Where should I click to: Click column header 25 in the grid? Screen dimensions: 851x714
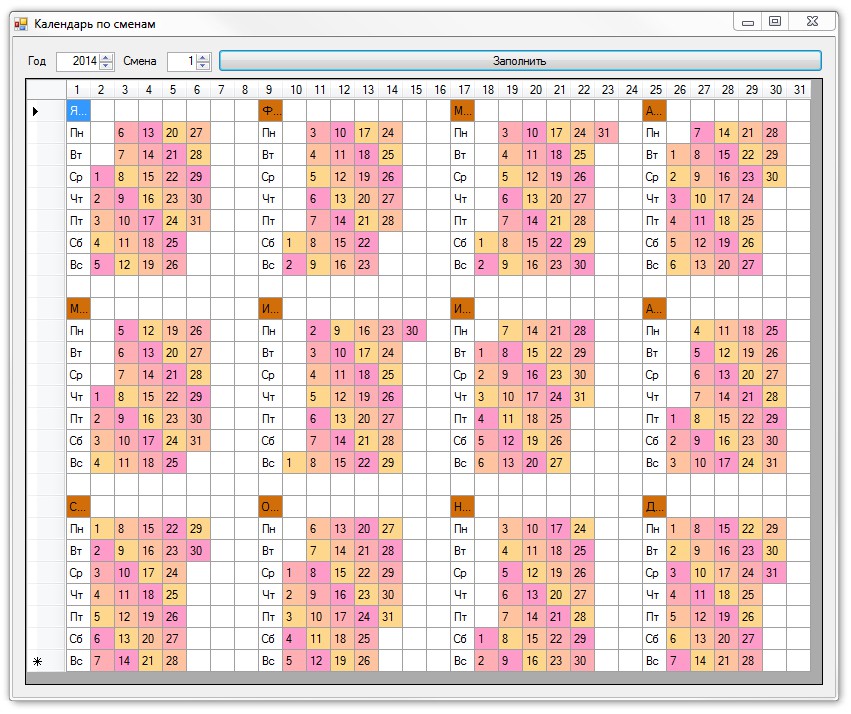(x=655, y=90)
